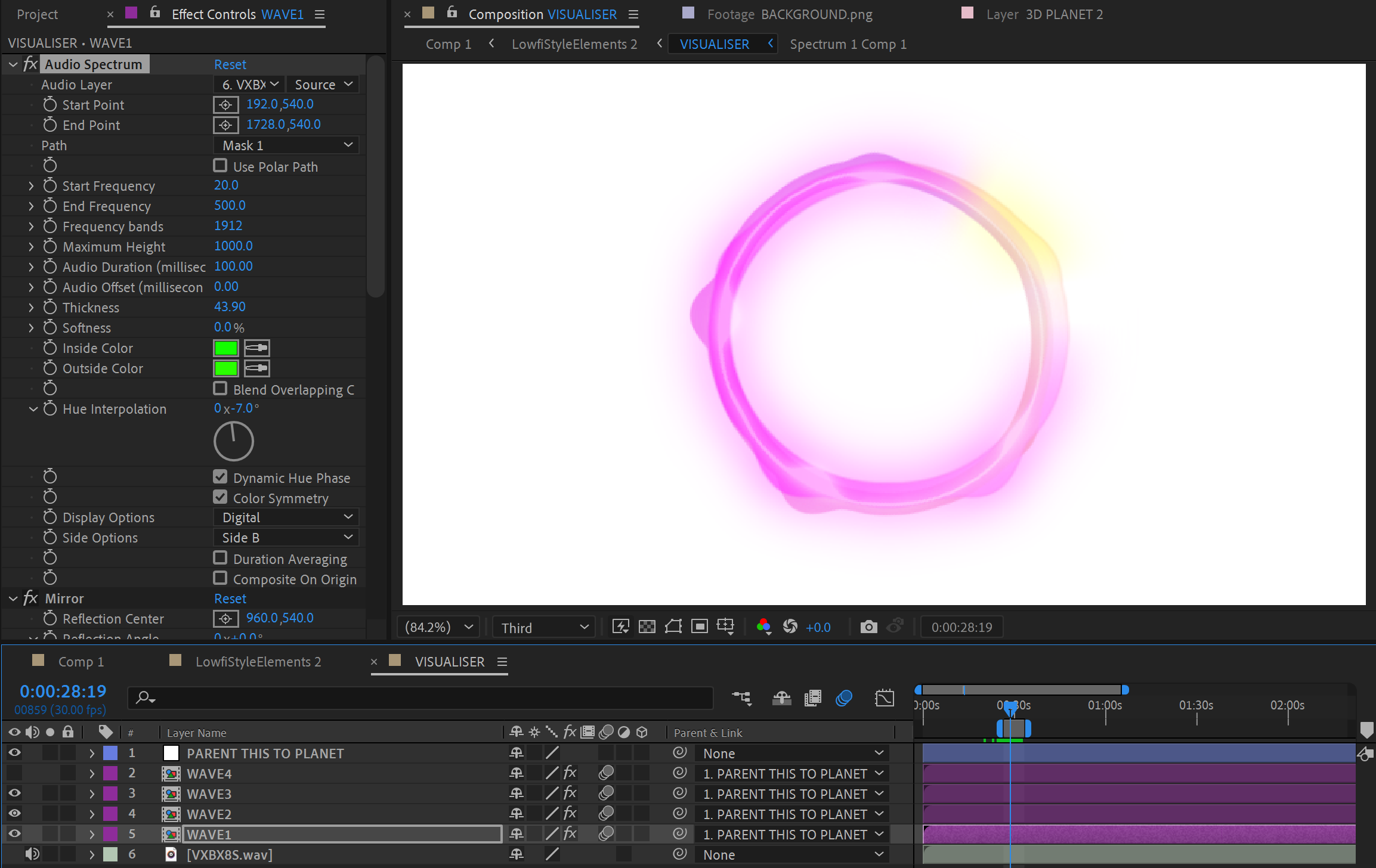Toggle Hide Shy Layers in the timeline
This screenshot has height=868, width=1376.
coord(781,697)
